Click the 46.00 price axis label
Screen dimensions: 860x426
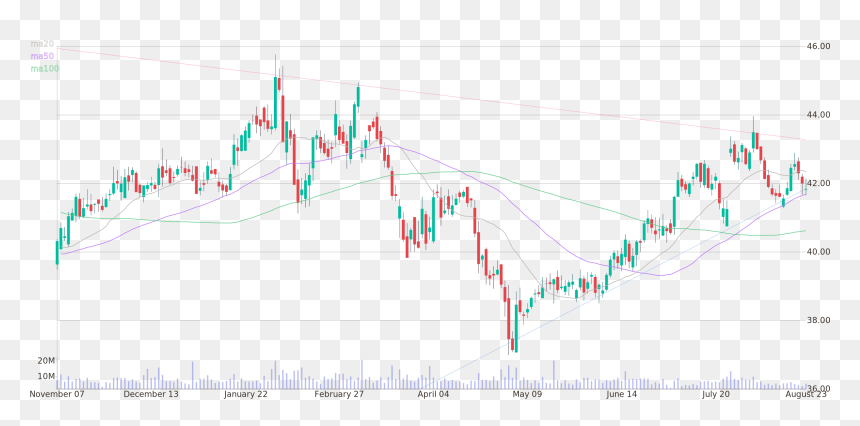[819, 46]
